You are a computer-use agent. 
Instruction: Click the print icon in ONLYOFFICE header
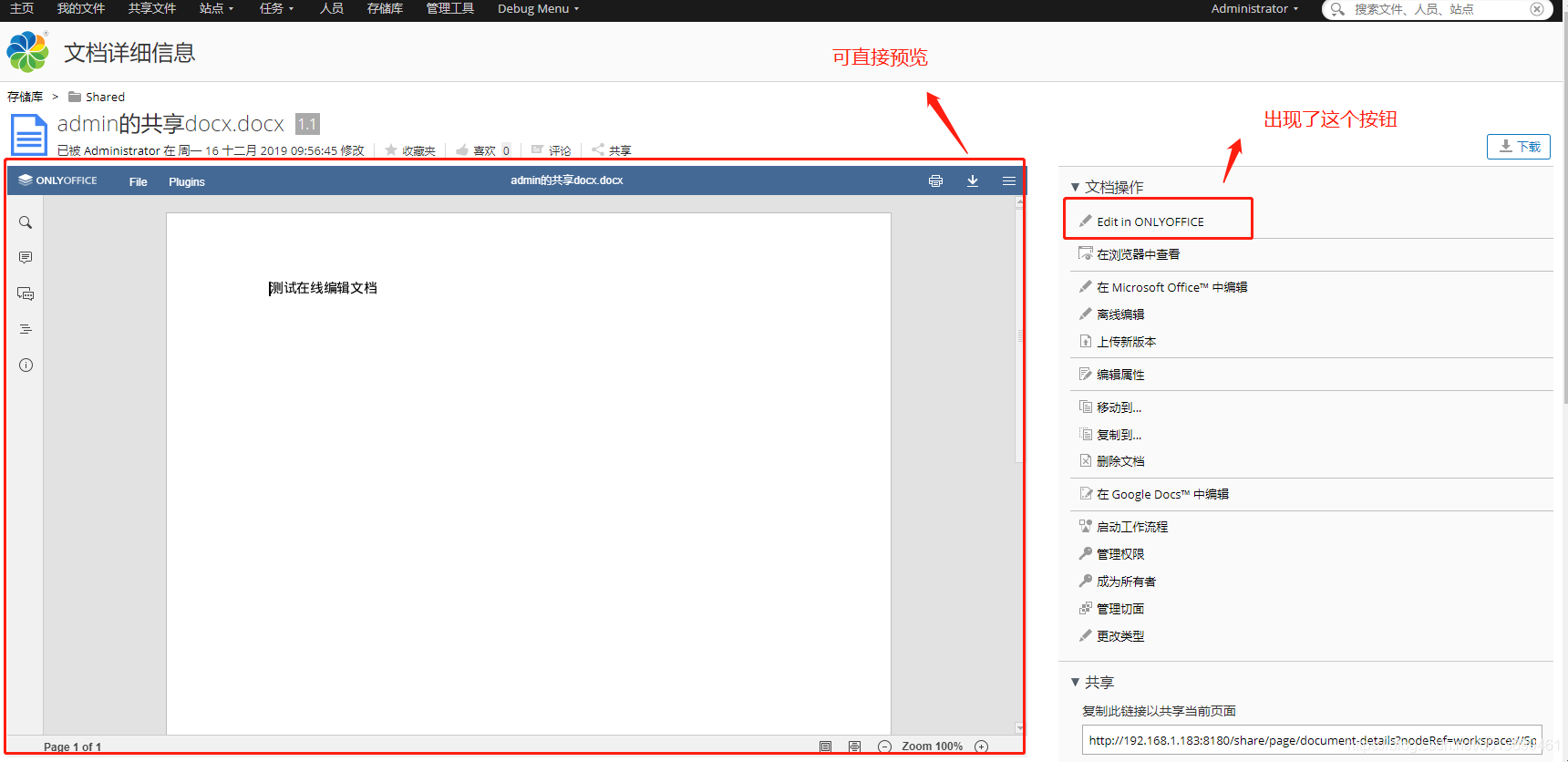pos(935,180)
